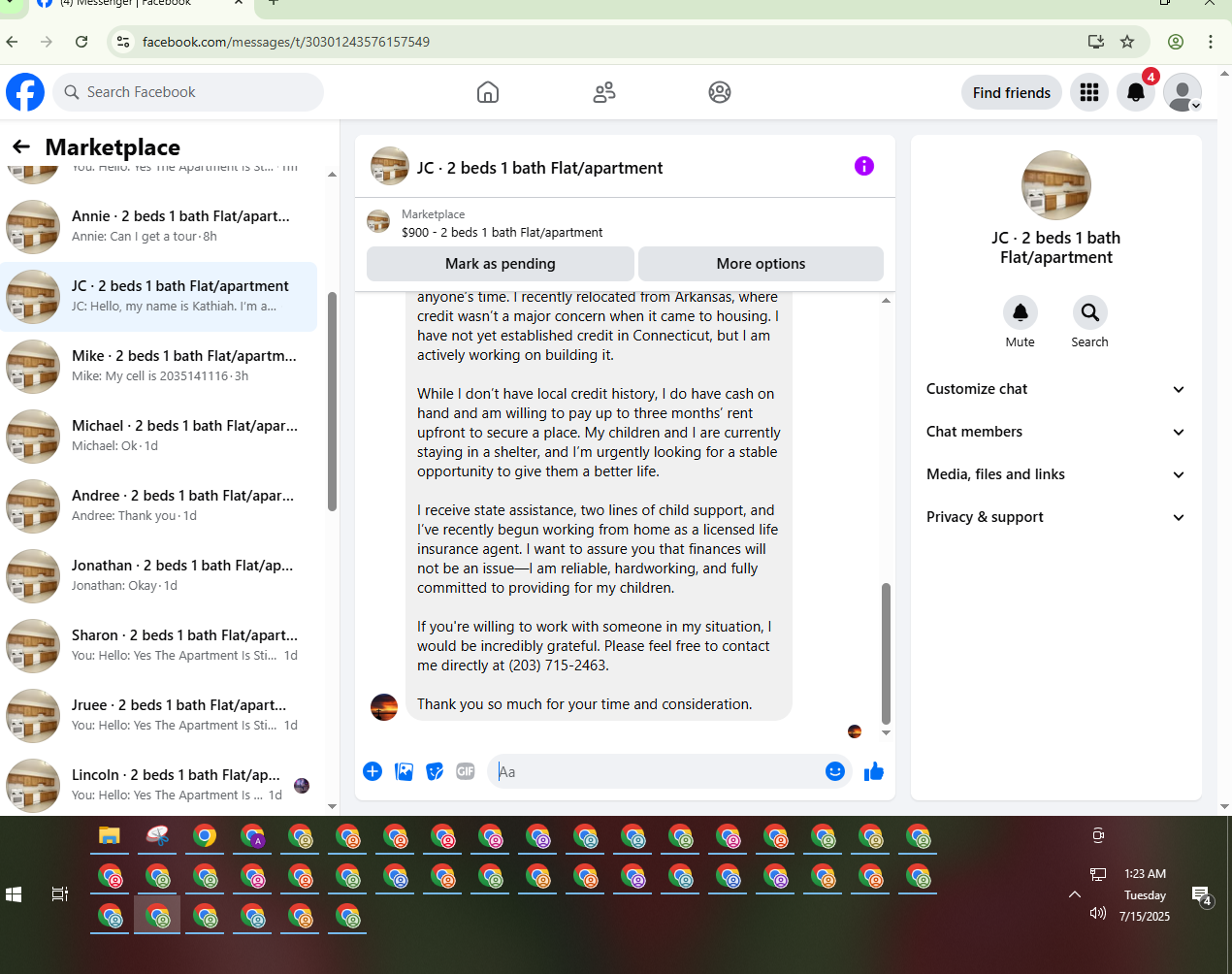1232x974 pixels.
Task: Expand Customize chat section
Action: (1056, 389)
